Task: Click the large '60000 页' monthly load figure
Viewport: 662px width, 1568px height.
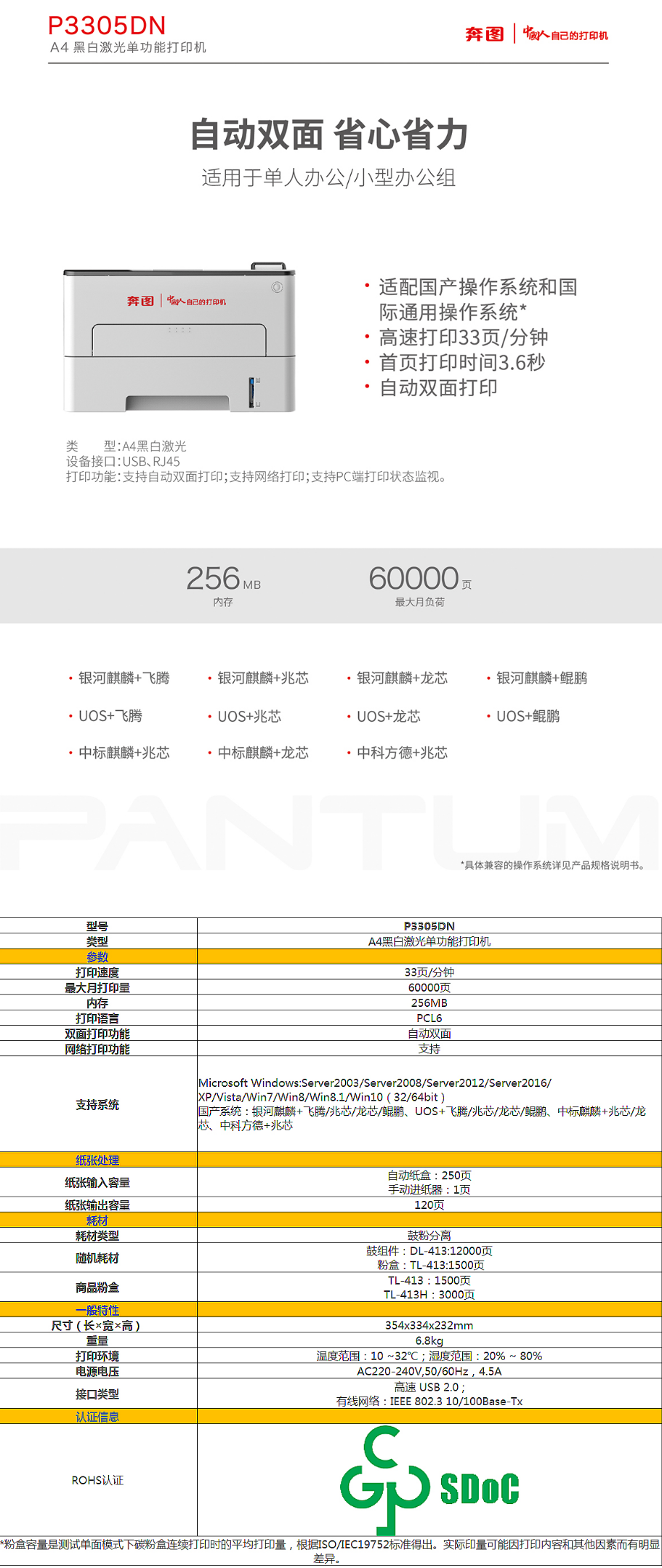Action: pos(420,579)
